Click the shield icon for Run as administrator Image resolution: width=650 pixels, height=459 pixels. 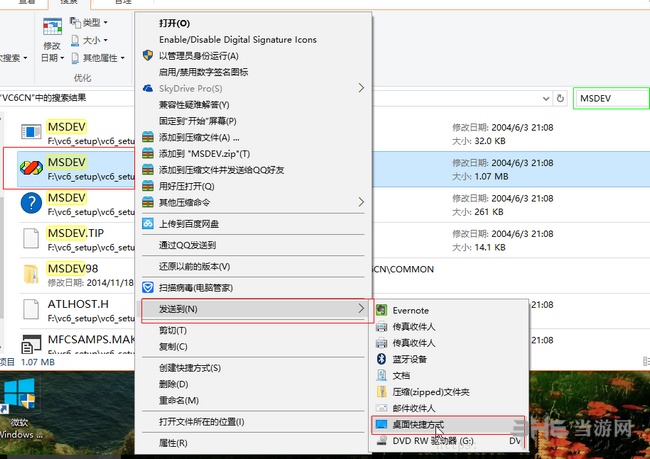pos(148,55)
